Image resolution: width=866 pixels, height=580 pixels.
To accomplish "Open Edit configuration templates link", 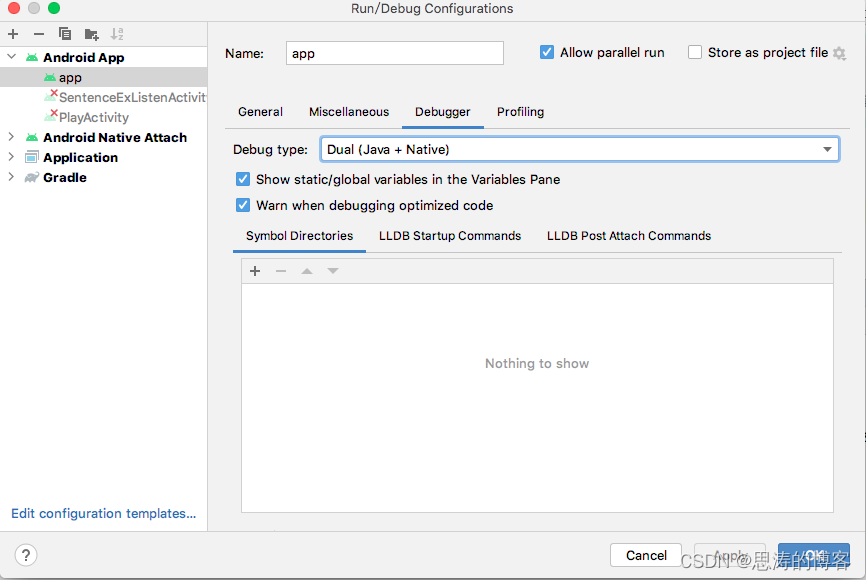I will pyautogui.click(x=104, y=513).
